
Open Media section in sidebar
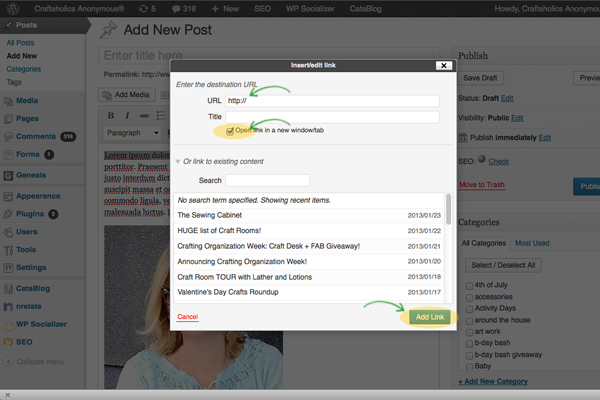pyautogui.click(x=27, y=100)
